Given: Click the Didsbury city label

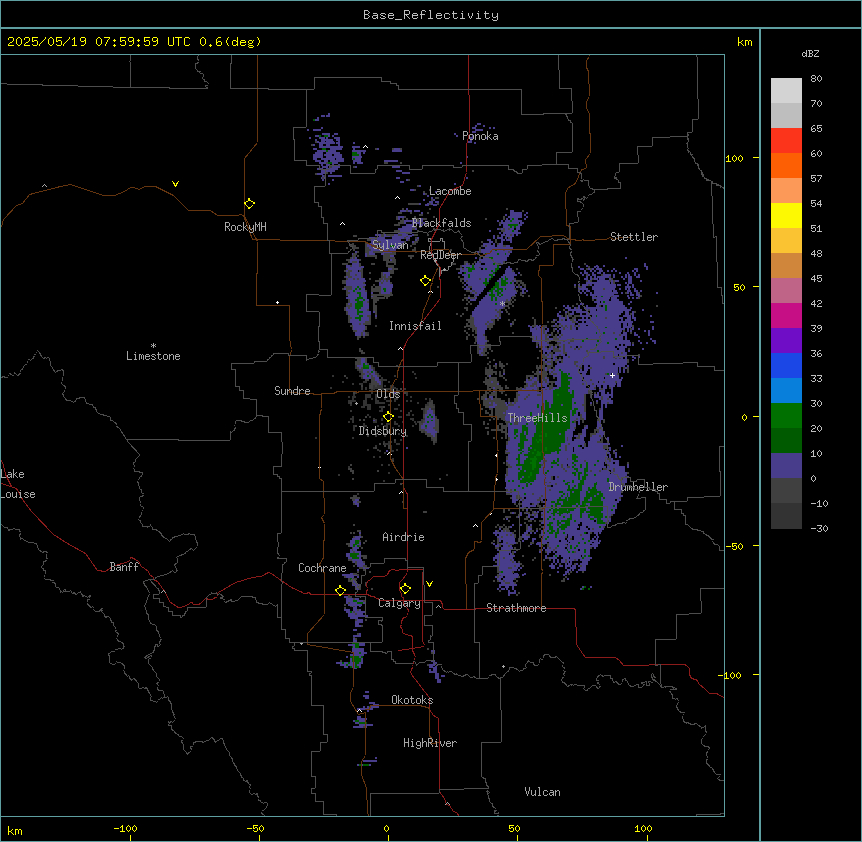Looking at the screenshot, I should tap(383, 431).
